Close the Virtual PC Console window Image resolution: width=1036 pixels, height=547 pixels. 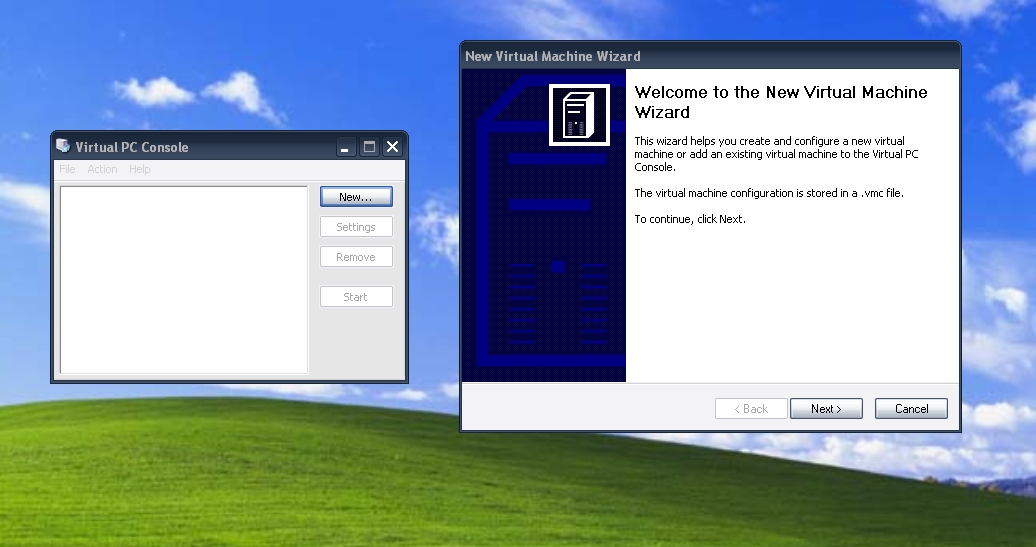coord(392,147)
